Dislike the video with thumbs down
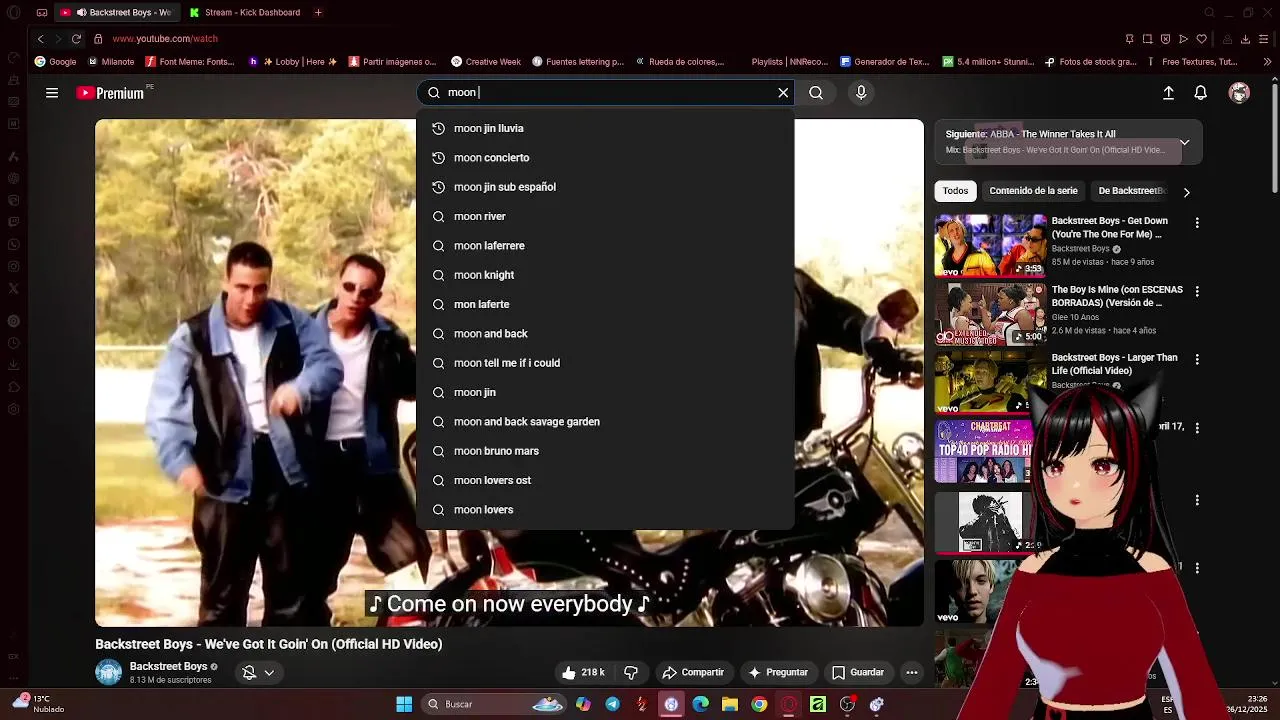The width and height of the screenshot is (1280, 720). click(x=631, y=672)
